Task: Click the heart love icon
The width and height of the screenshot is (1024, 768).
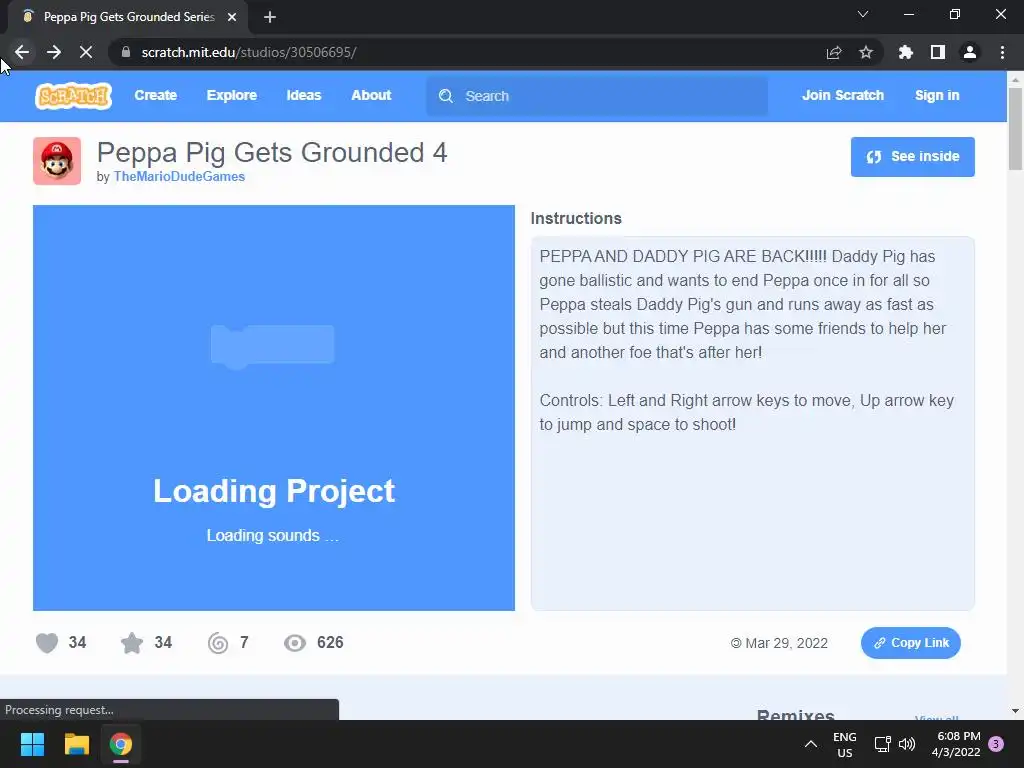Action: [47, 643]
